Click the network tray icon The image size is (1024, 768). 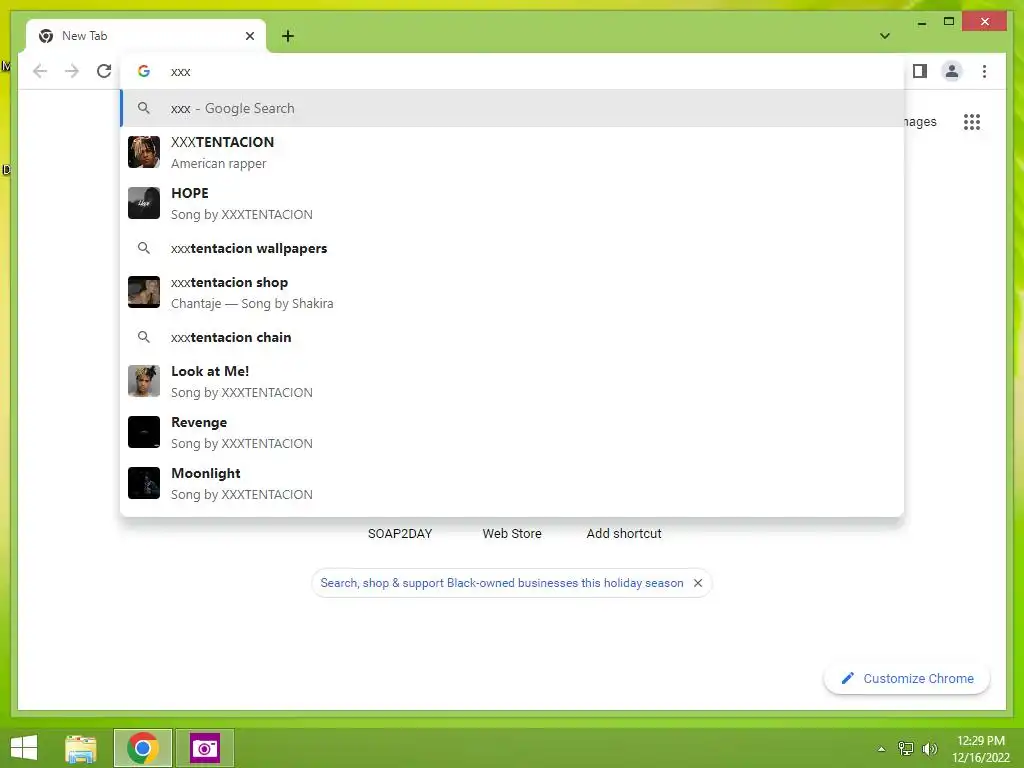(906, 749)
